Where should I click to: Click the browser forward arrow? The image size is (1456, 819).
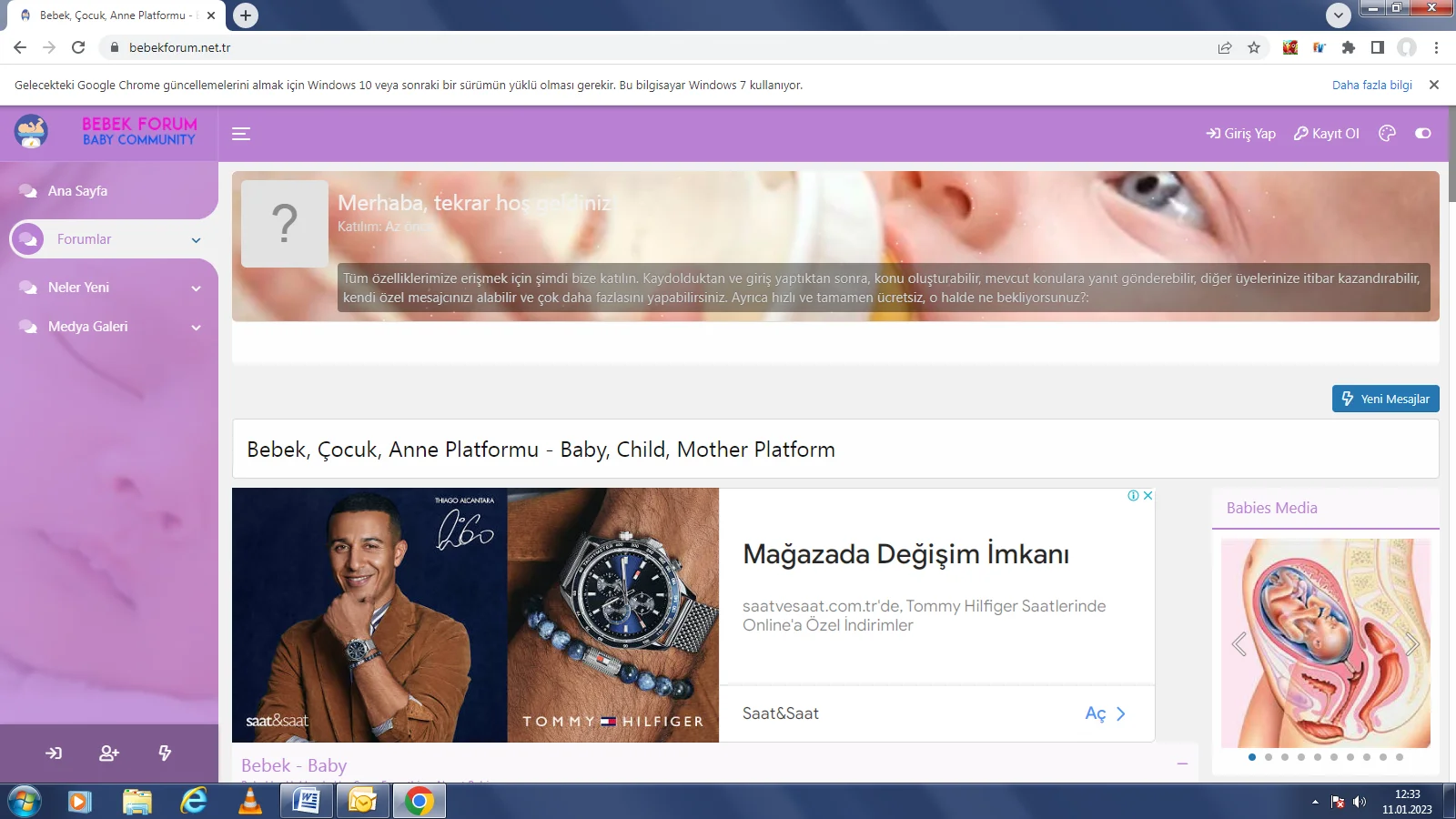(x=49, y=47)
